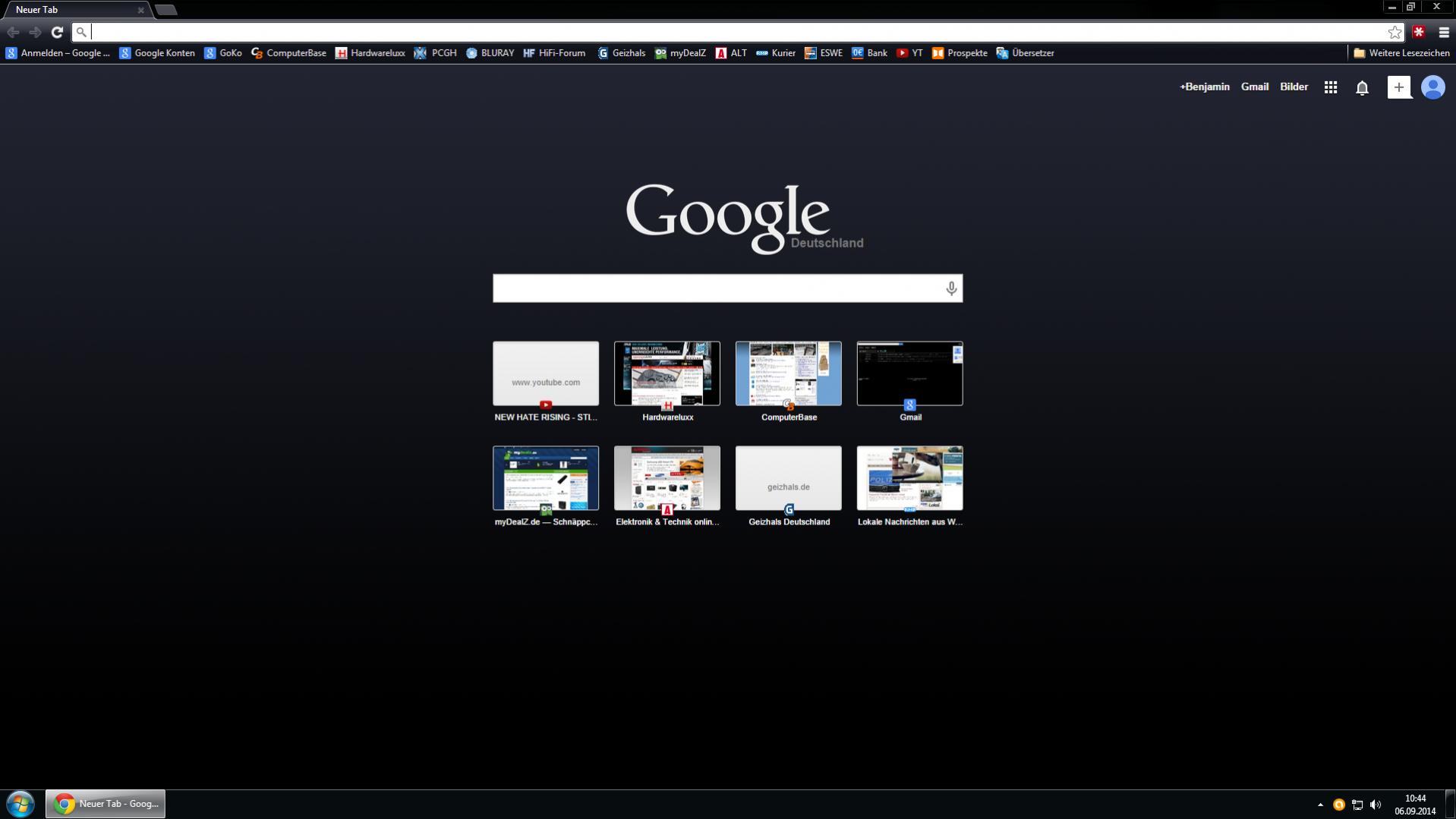Open the account profile avatar
The image size is (1456, 819).
point(1432,87)
